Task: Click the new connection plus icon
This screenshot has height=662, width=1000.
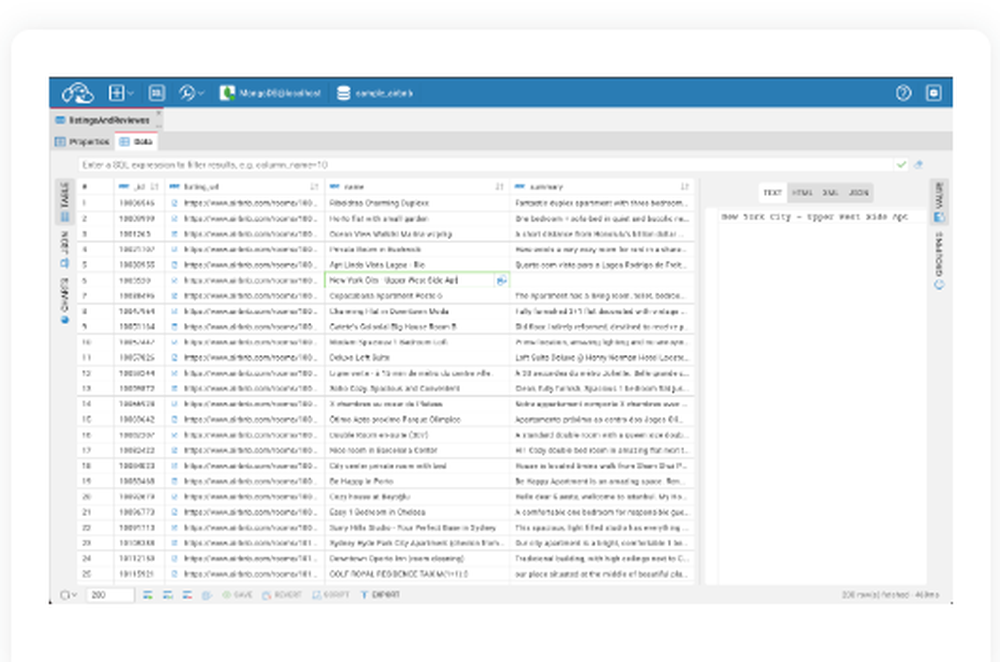Action: point(116,93)
